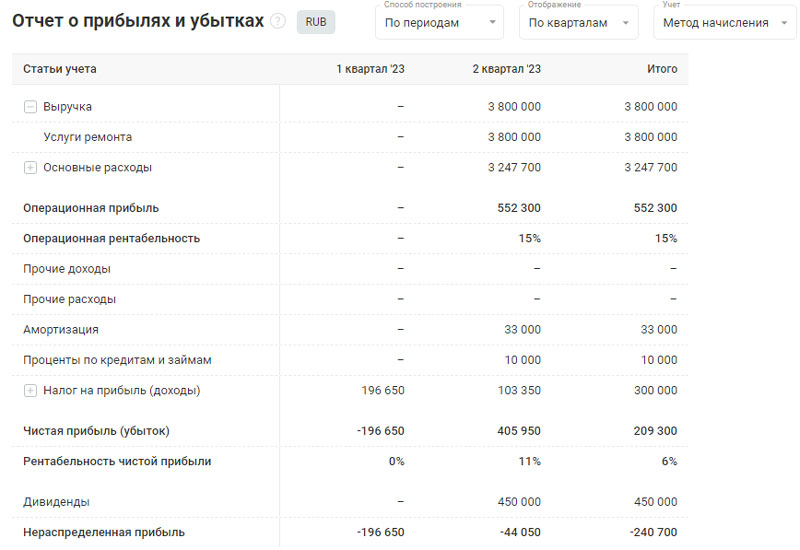Expand the Основные расходы row

pyautogui.click(x=30, y=167)
